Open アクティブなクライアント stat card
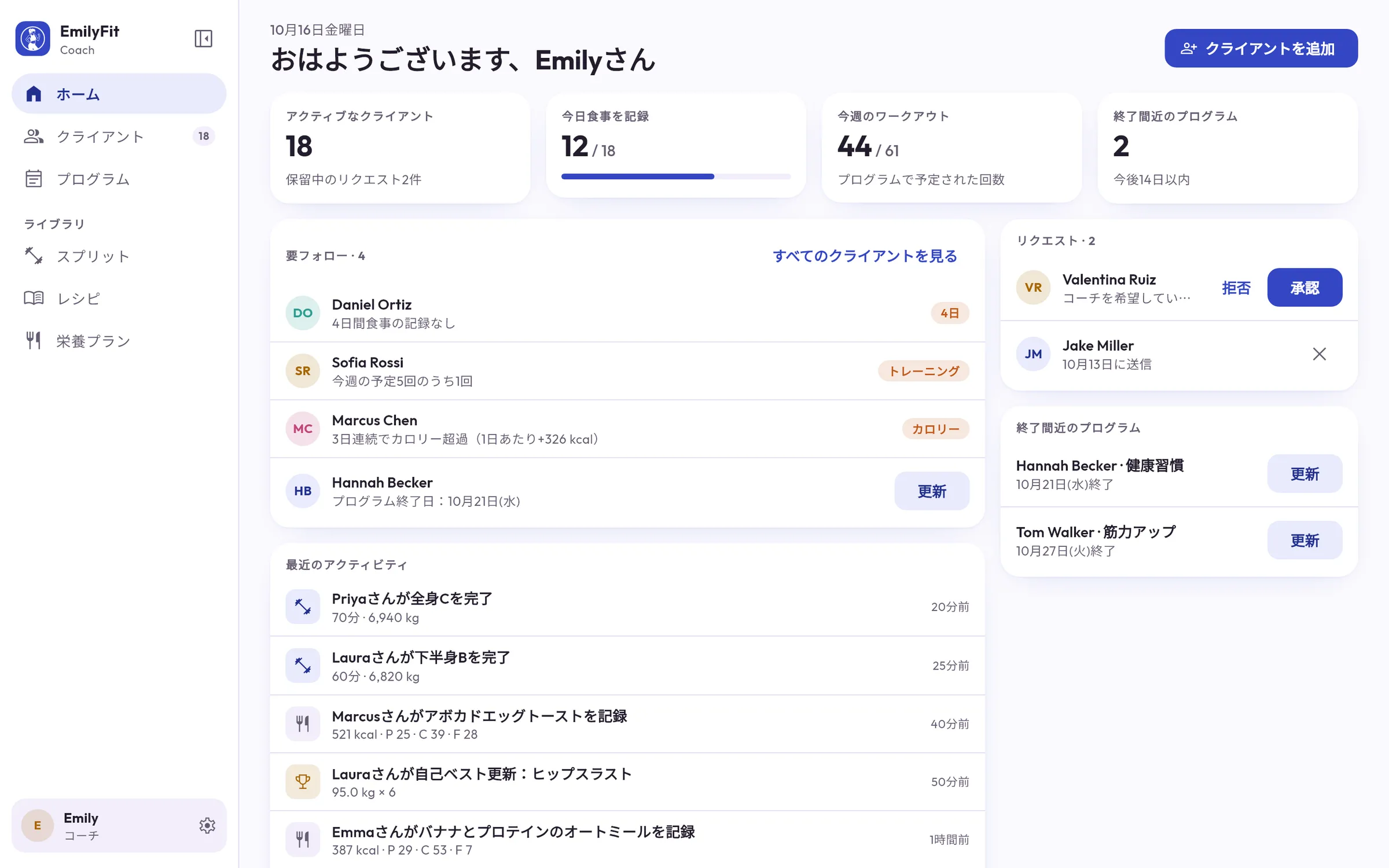Viewport: 1389px width, 868px height. point(400,148)
